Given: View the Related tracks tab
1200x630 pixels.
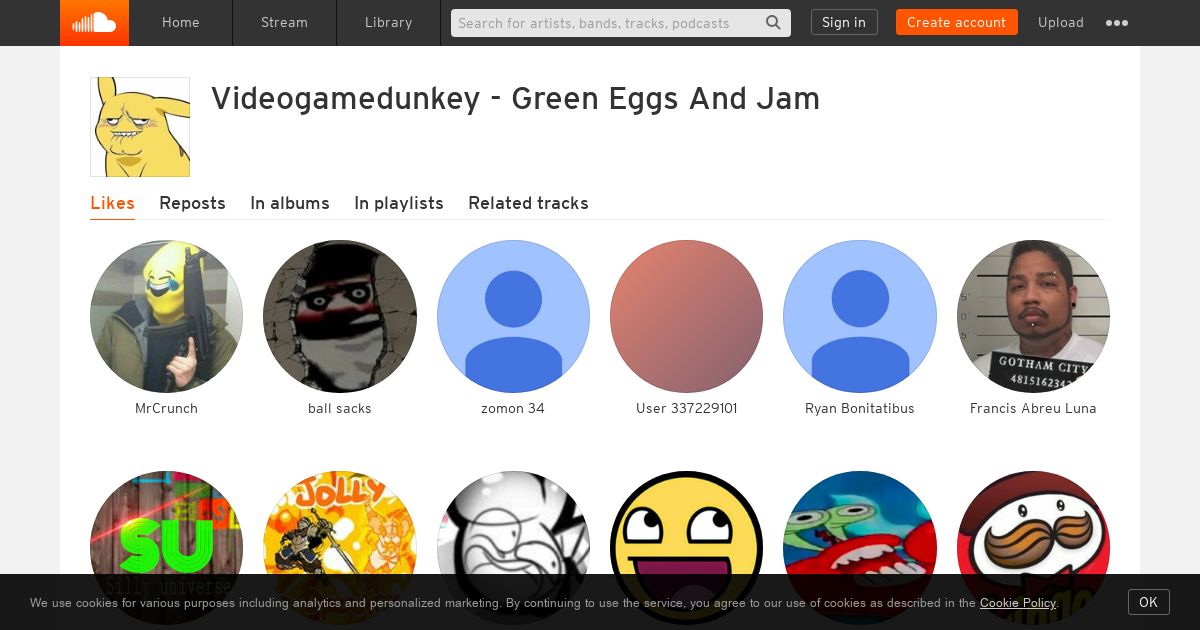Looking at the screenshot, I should [528, 203].
